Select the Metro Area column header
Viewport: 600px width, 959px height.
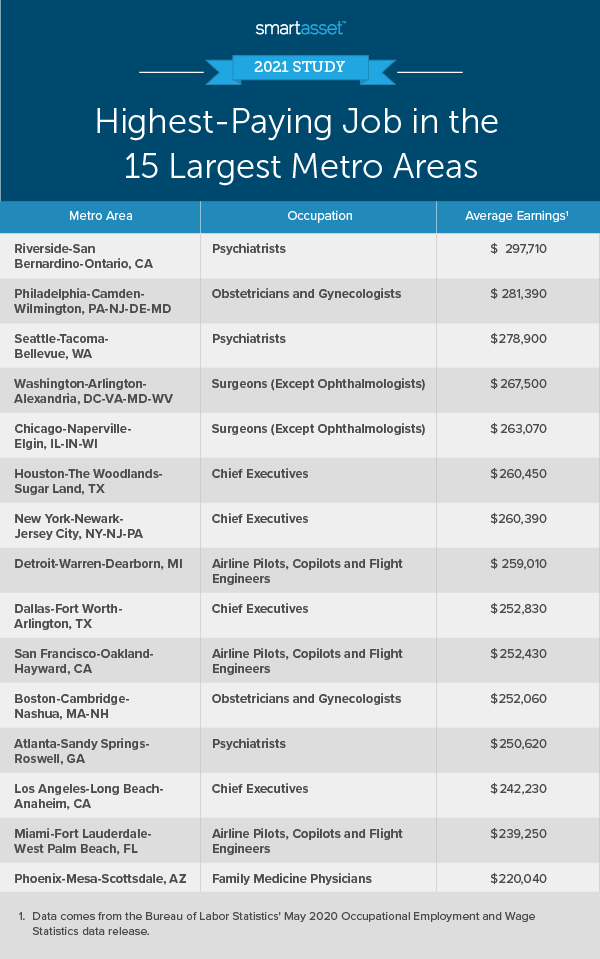pos(100,216)
